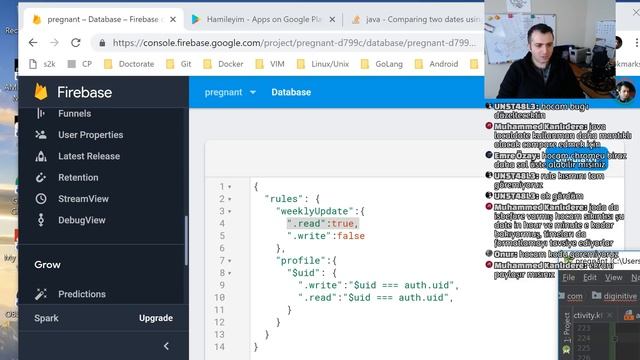
Task: Open the Android bookmark folder
Action: tap(436, 64)
